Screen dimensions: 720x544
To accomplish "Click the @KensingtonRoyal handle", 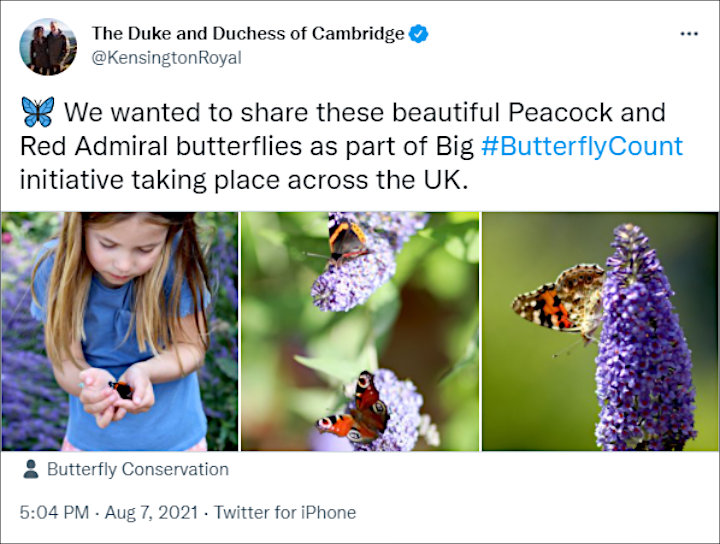I will point(167,58).
